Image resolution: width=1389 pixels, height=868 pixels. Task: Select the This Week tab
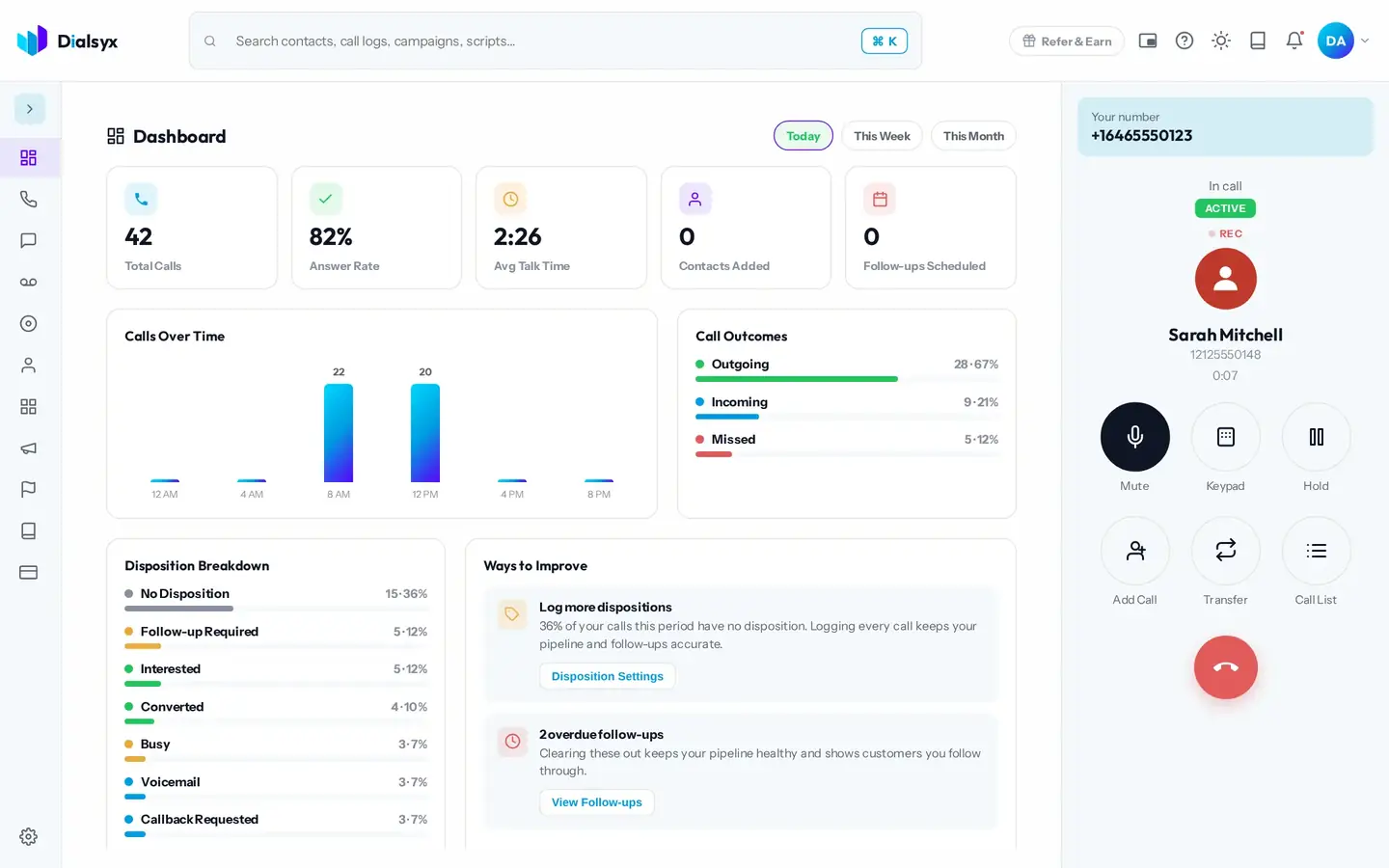click(x=882, y=136)
